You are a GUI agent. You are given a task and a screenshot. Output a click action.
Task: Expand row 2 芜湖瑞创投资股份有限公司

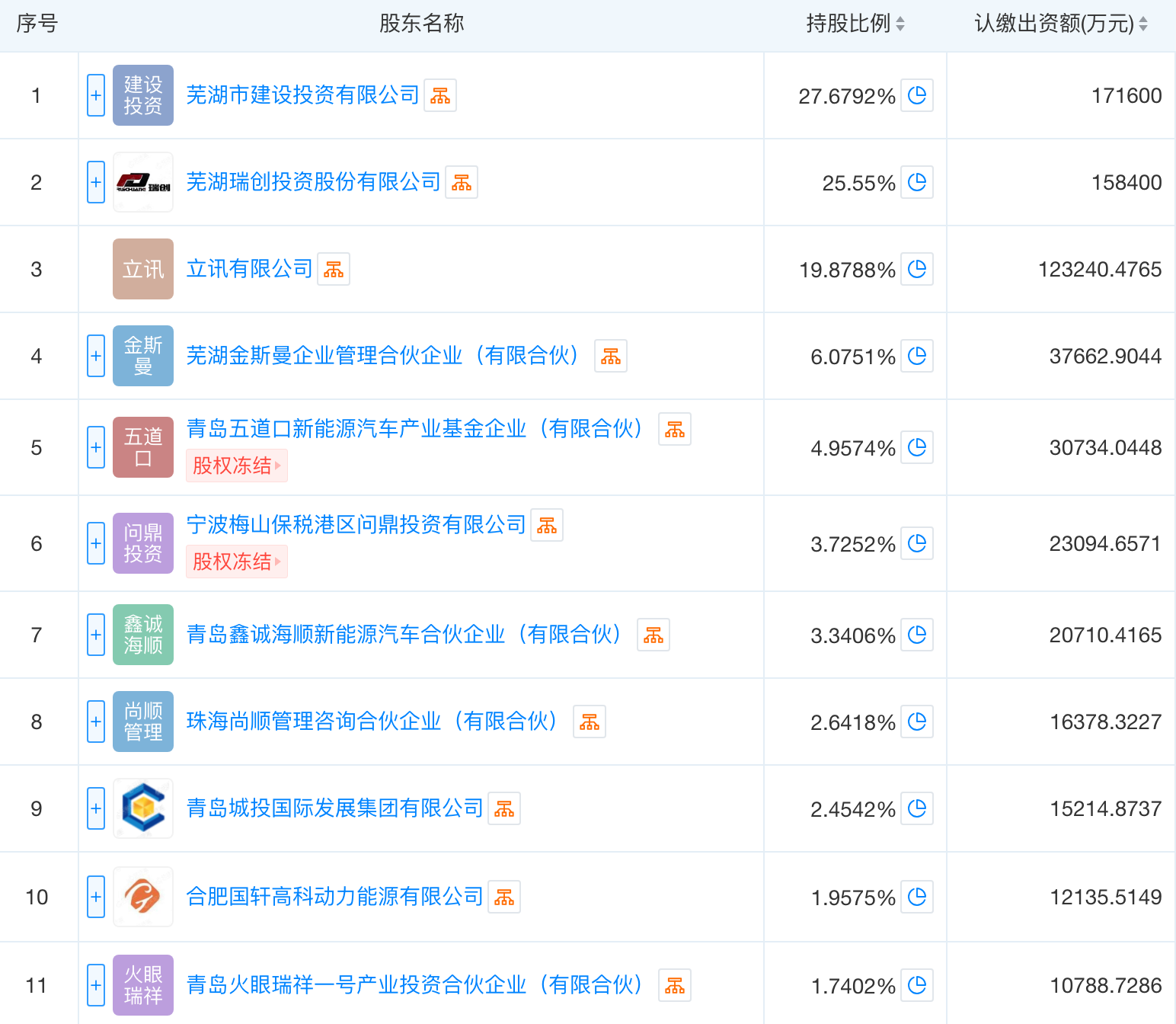click(96, 182)
